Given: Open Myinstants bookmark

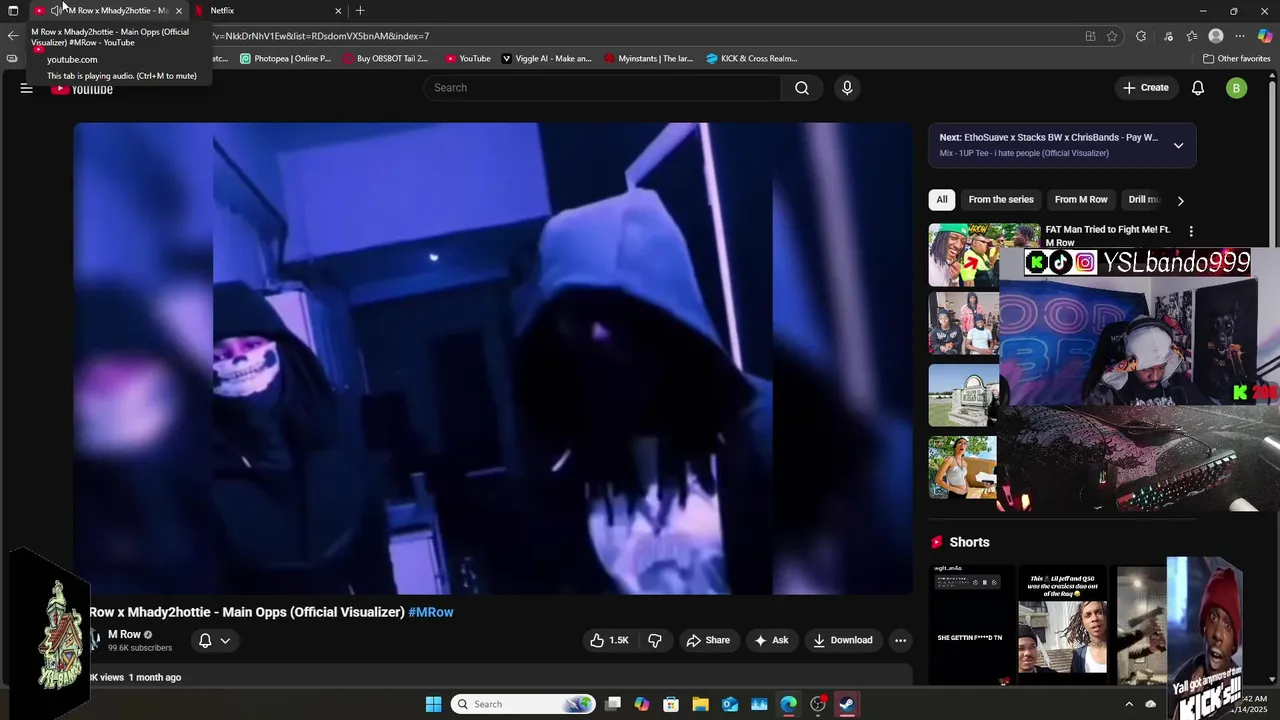Looking at the screenshot, I should tap(648, 59).
